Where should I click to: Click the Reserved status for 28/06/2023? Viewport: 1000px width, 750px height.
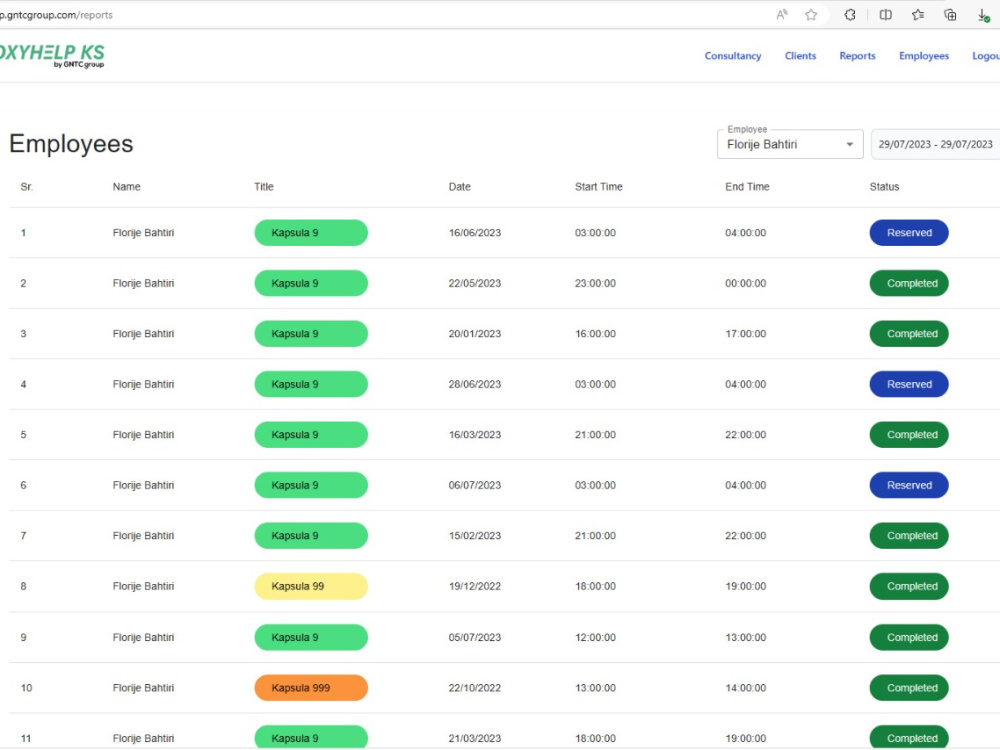click(909, 384)
